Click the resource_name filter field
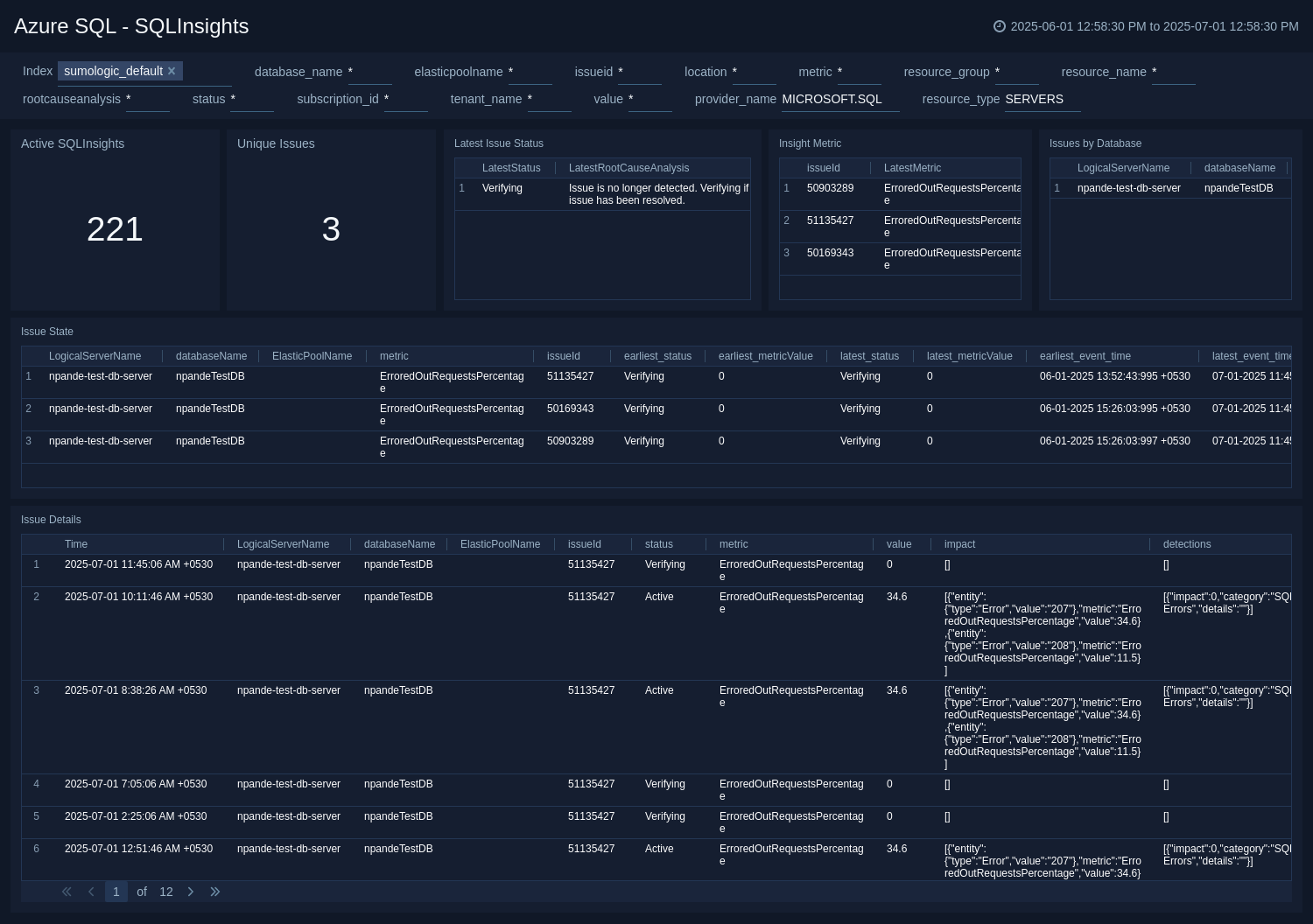 1174,72
